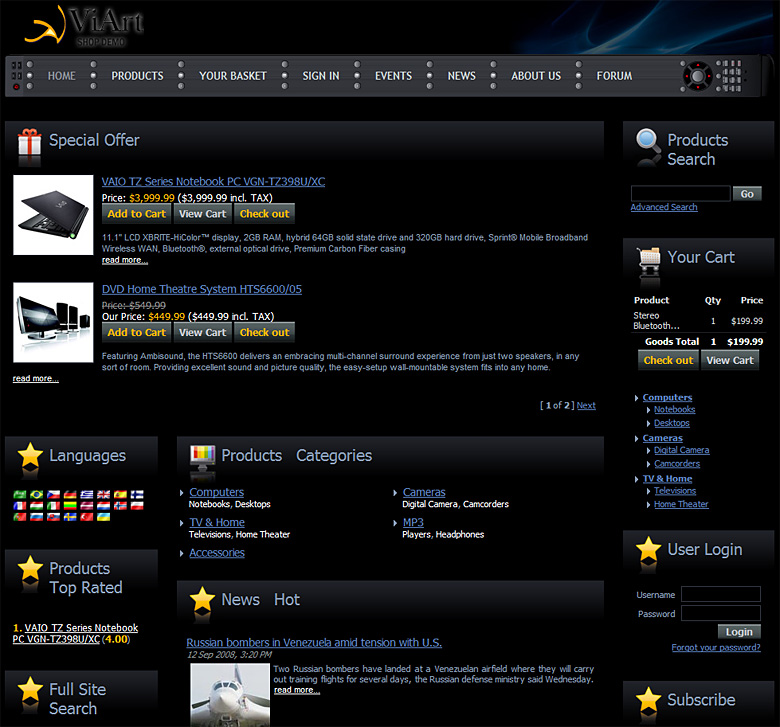Click the Login button

(739, 631)
